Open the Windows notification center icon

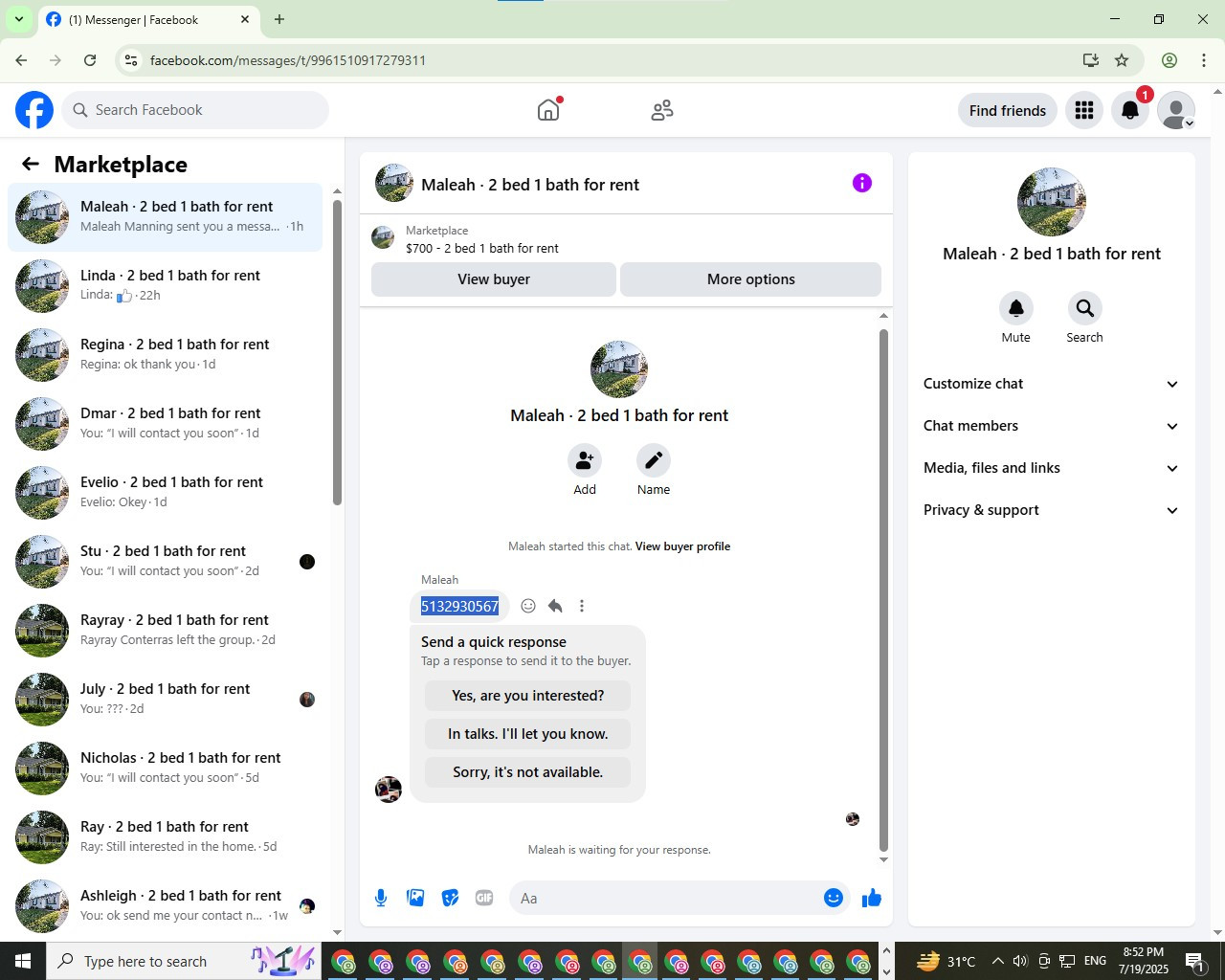[1195, 961]
